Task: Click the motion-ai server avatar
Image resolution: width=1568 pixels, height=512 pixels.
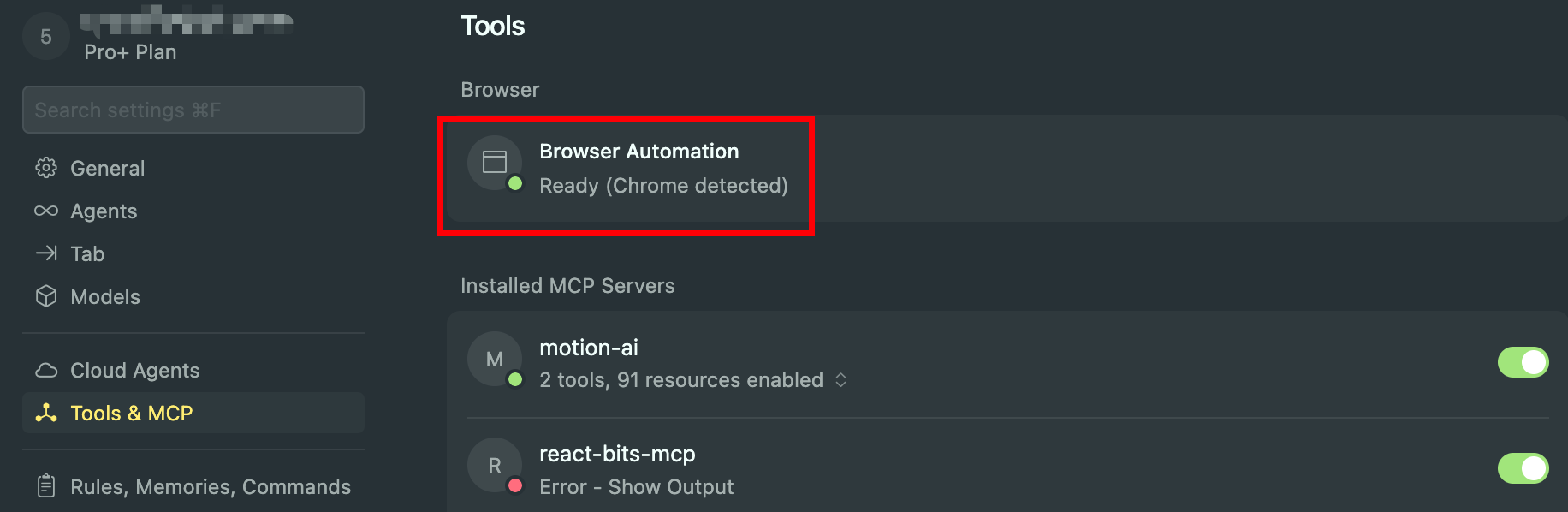Action: [x=495, y=359]
